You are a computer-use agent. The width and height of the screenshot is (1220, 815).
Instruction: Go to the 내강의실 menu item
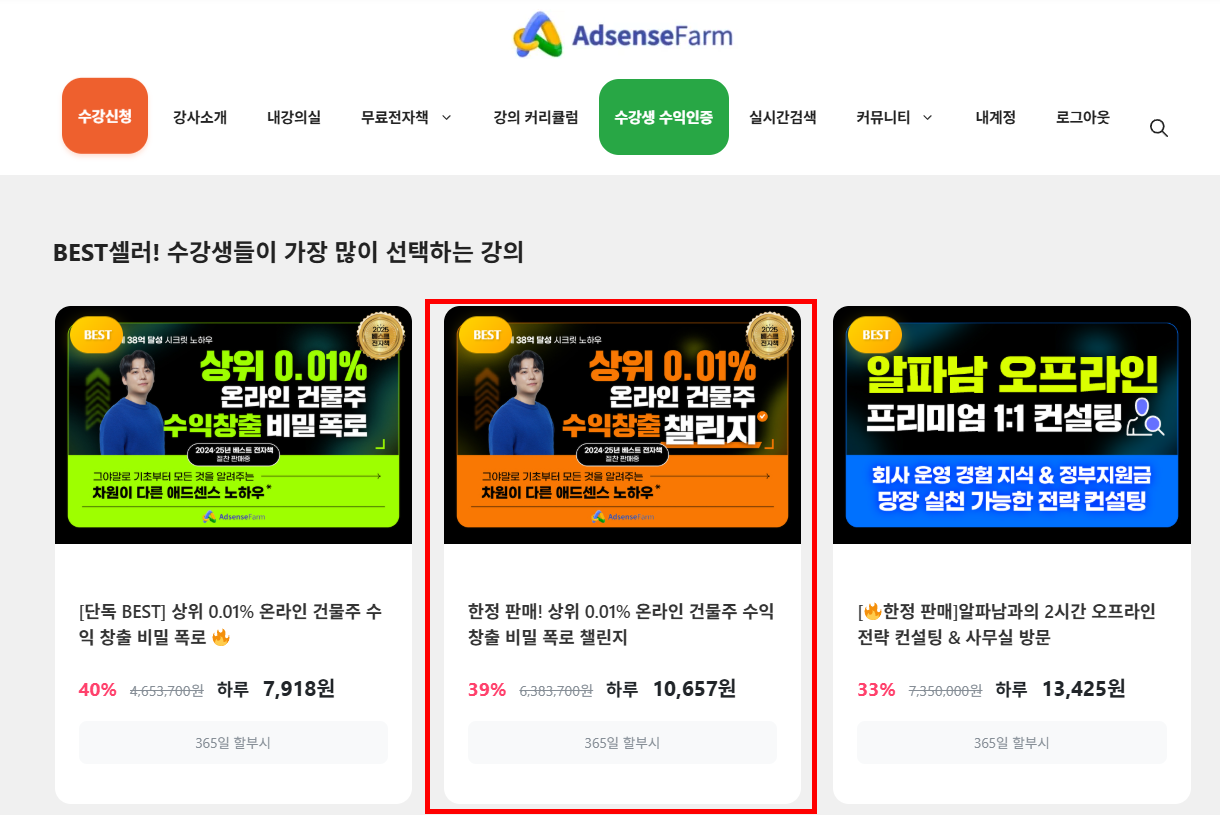click(294, 117)
